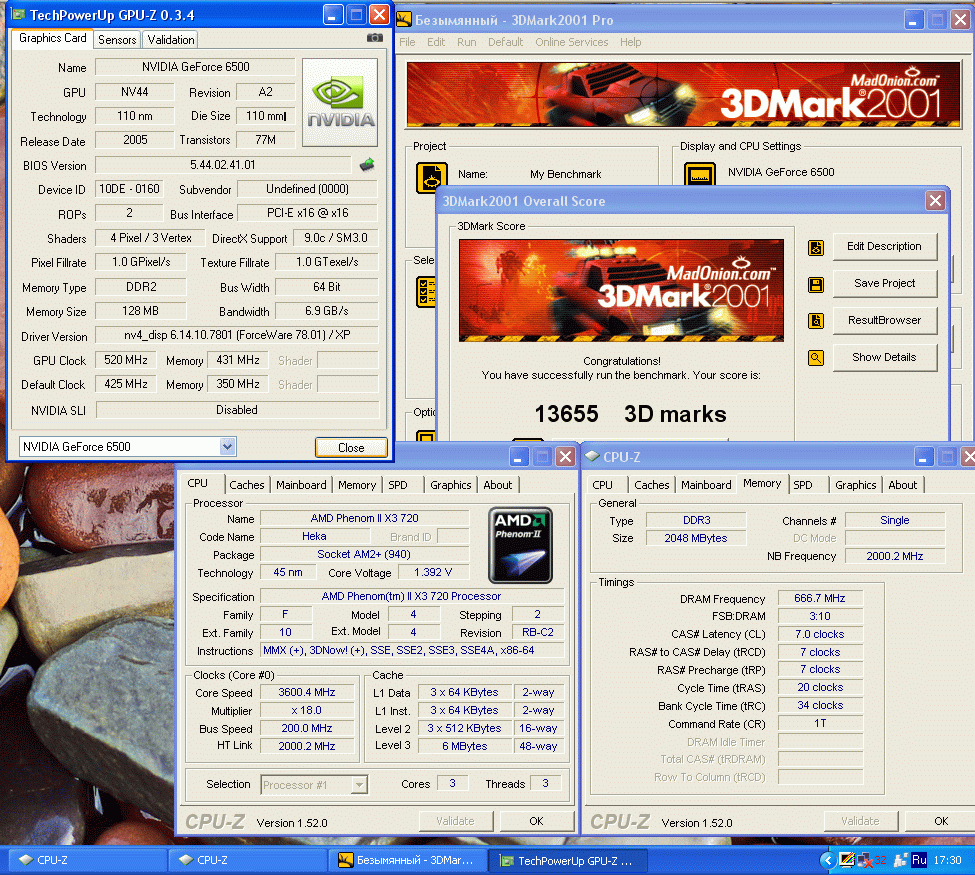The image size is (975, 875).
Task: Open Mainboard tab in left CPU-Z window
Action: [x=301, y=485]
